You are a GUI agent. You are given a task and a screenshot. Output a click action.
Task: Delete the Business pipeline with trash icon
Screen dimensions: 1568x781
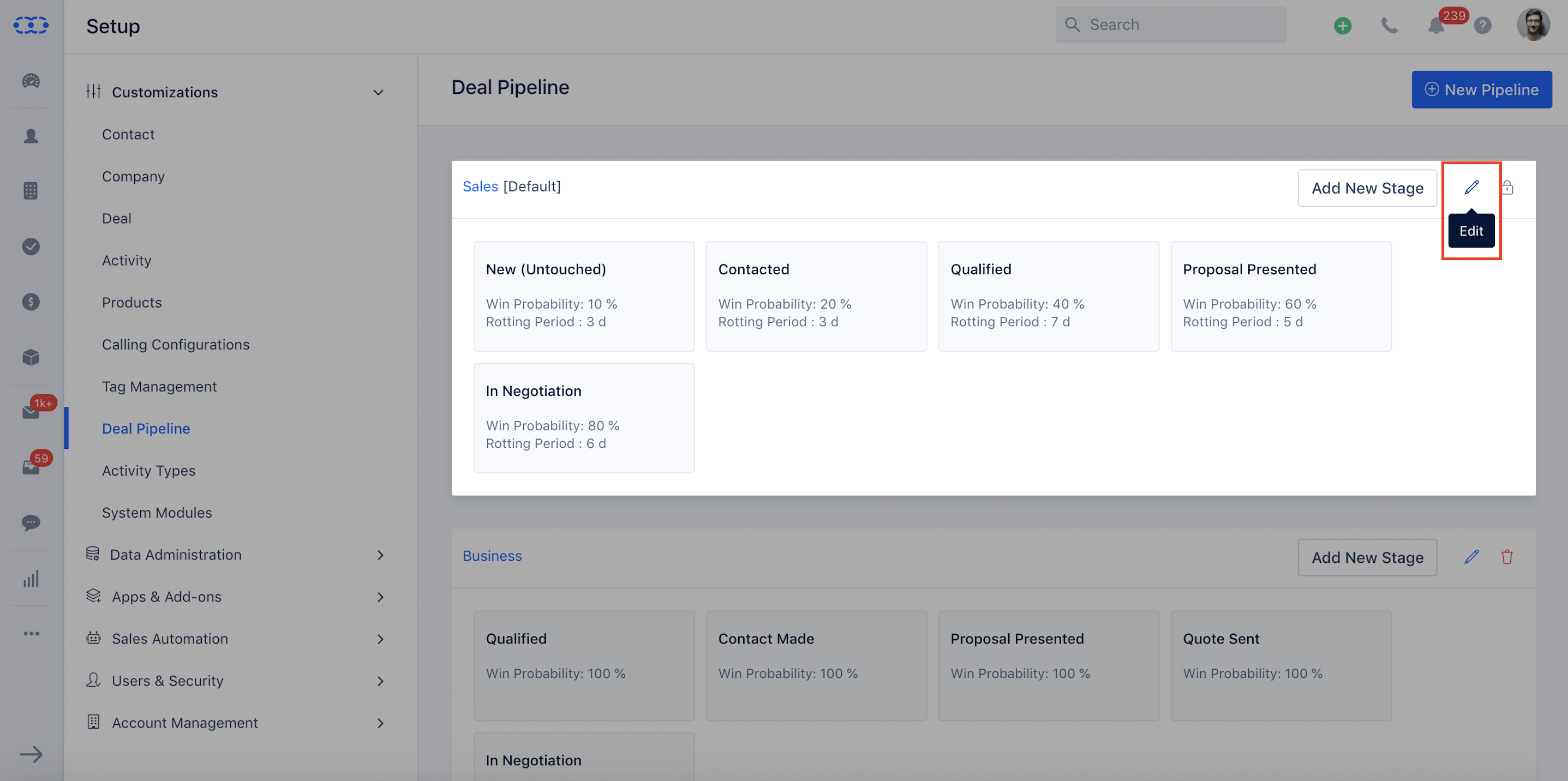pos(1507,556)
